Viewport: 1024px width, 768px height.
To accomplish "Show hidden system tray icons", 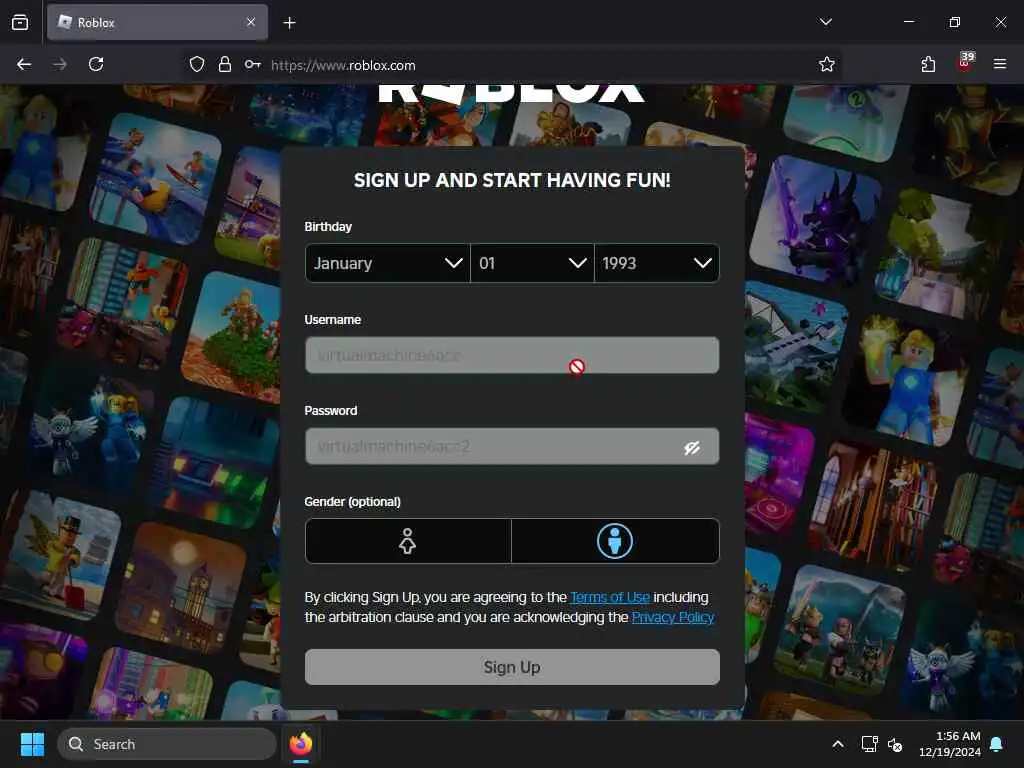I will coord(838,744).
